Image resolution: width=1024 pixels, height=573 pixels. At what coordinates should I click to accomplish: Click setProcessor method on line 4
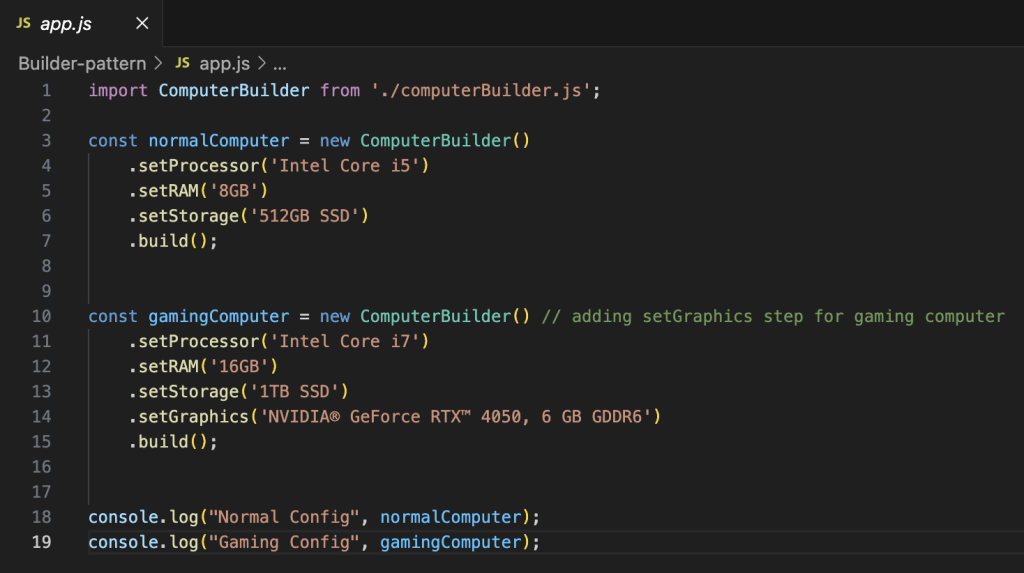(199, 165)
